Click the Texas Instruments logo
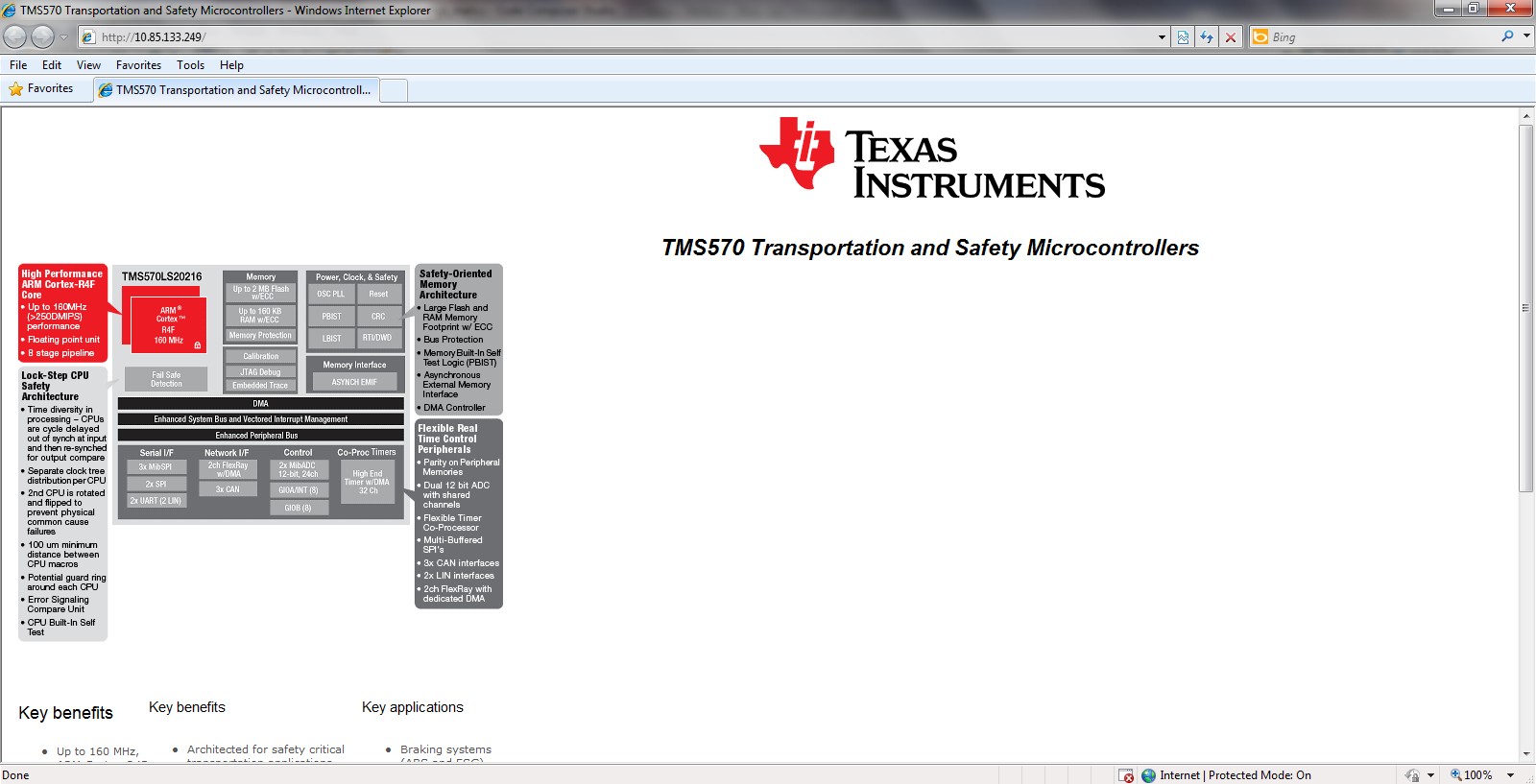 [932, 157]
